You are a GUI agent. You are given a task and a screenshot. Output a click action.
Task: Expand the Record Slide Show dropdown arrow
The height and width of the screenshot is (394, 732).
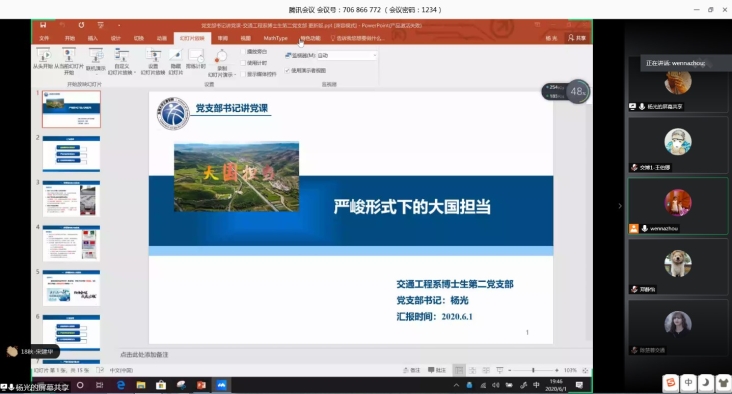tap(235, 75)
